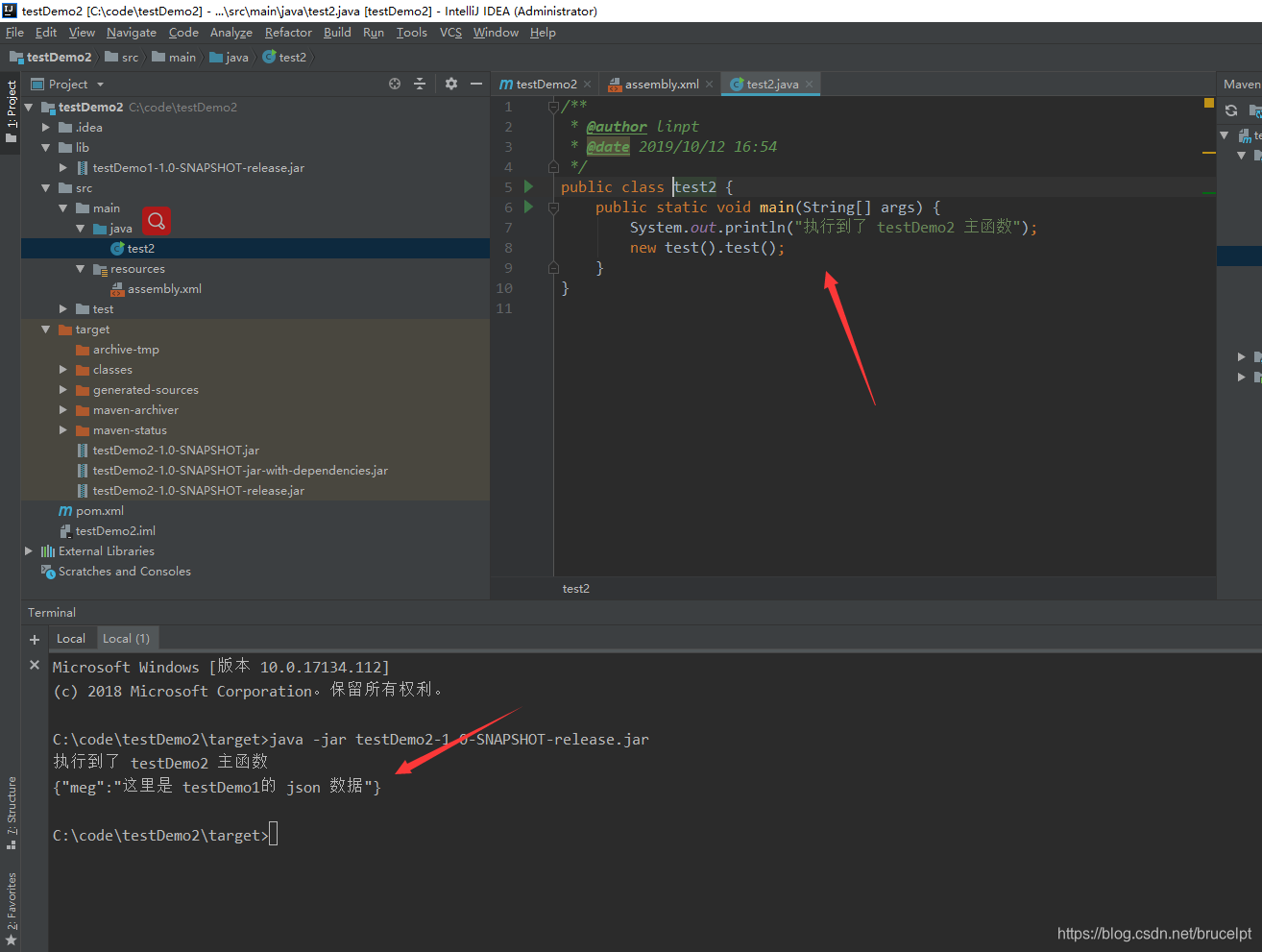Open the File menu
The image size is (1262, 952).
(x=14, y=33)
